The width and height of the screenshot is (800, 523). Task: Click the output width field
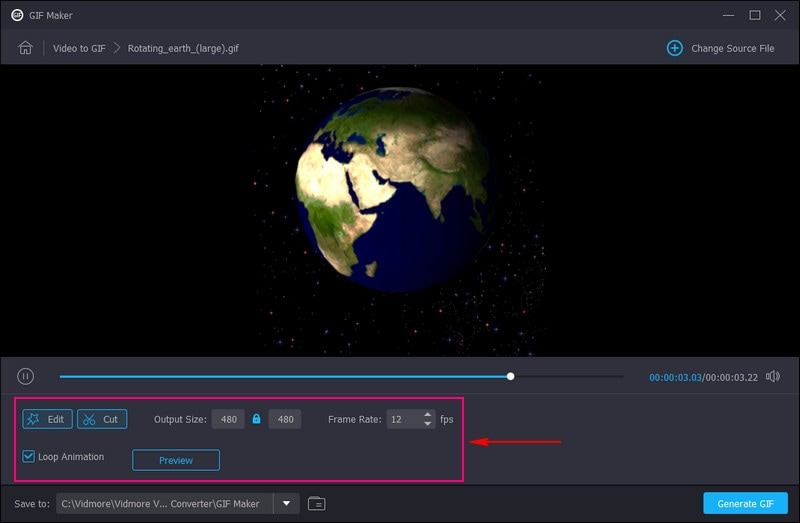click(229, 419)
